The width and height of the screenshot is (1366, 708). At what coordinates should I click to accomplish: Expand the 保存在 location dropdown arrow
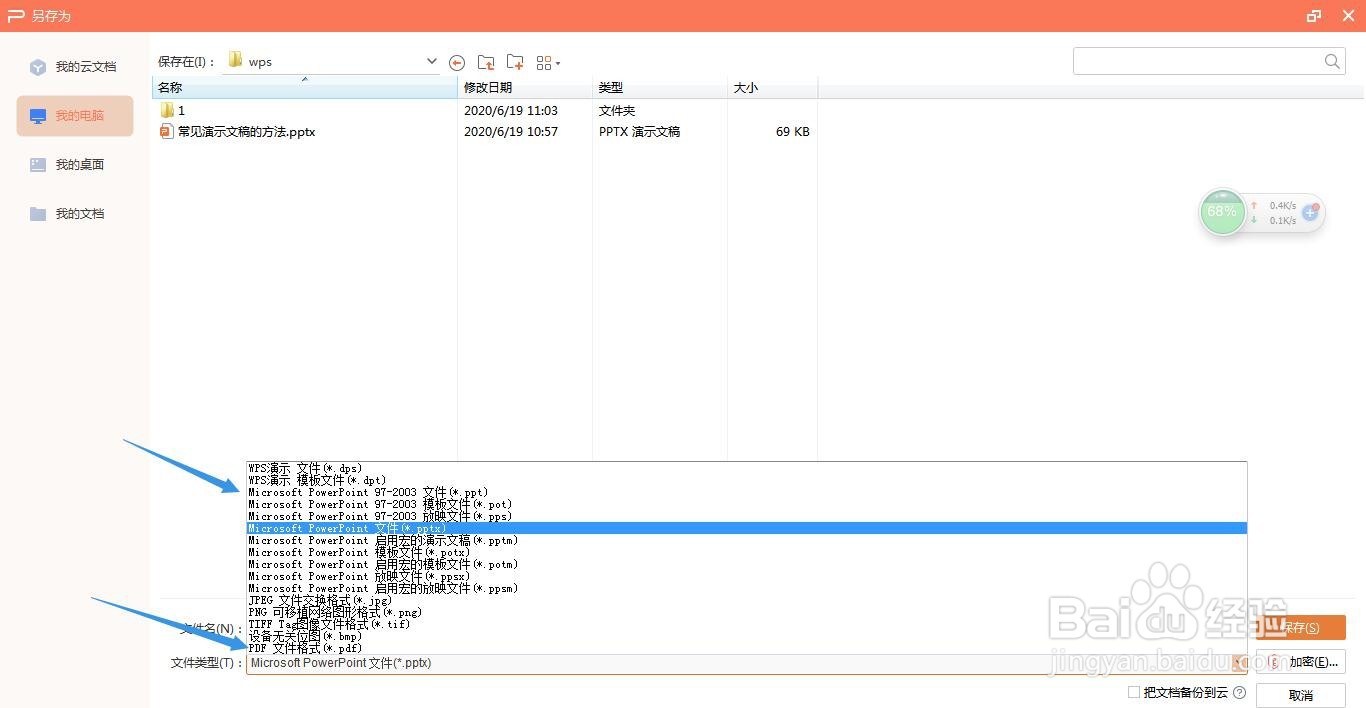431,61
